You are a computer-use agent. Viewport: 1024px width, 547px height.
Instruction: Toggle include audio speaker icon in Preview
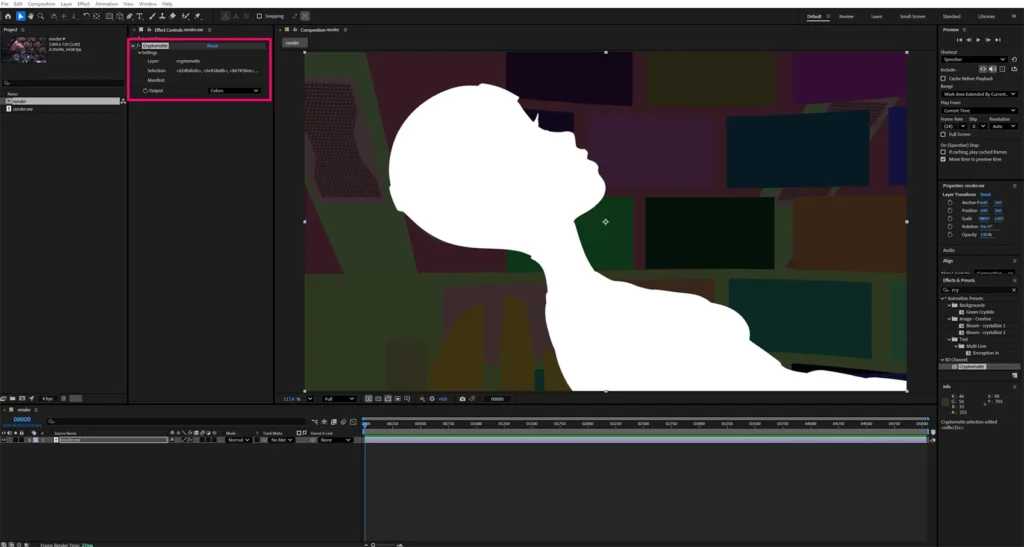pos(993,69)
